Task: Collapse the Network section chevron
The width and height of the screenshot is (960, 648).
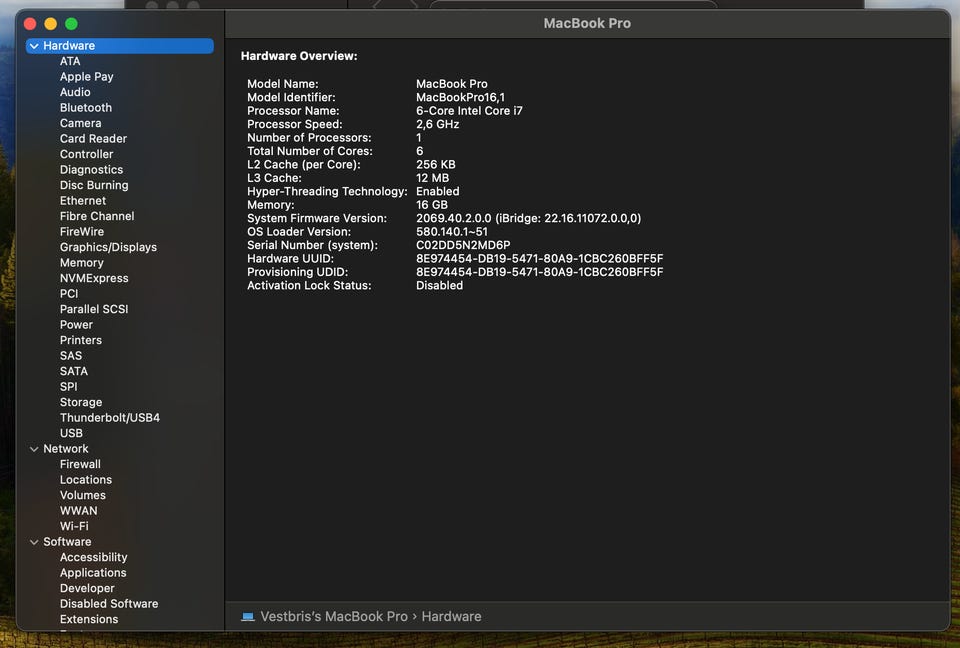Action: 34,449
